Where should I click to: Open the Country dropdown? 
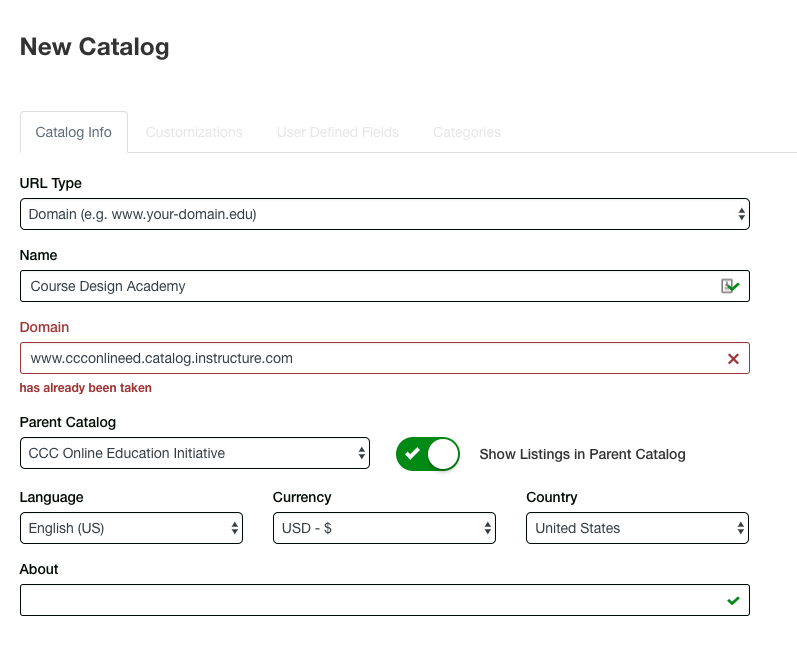click(x=637, y=528)
